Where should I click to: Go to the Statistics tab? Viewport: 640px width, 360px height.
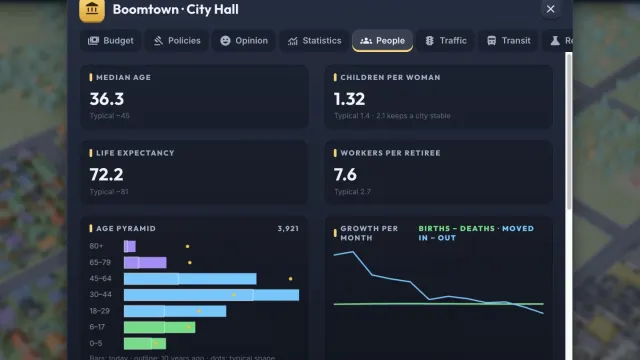(x=314, y=41)
